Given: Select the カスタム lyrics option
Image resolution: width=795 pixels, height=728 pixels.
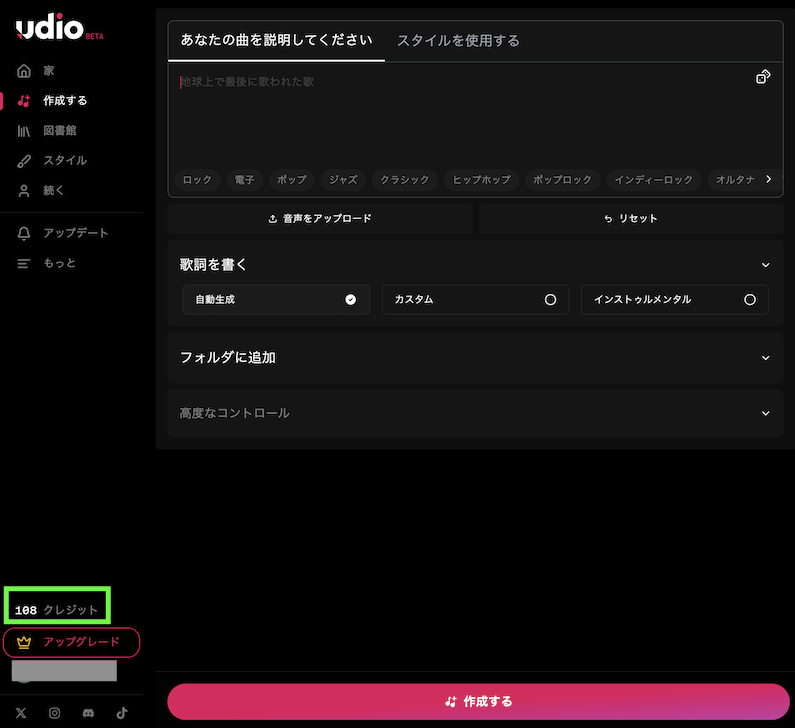Looking at the screenshot, I should pos(475,299).
